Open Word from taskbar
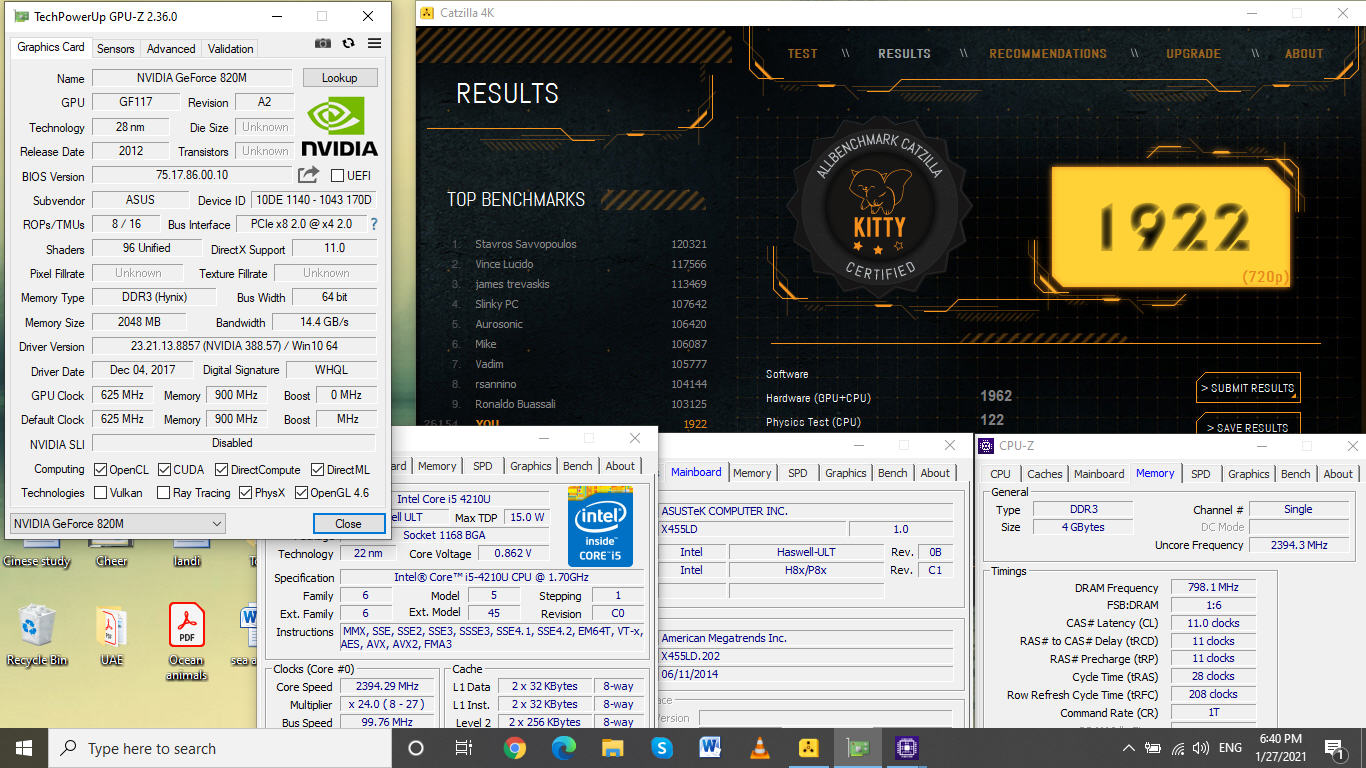The height and width of the screenshot is (768, 1366). pyautogui.click(x=710, y=748)
